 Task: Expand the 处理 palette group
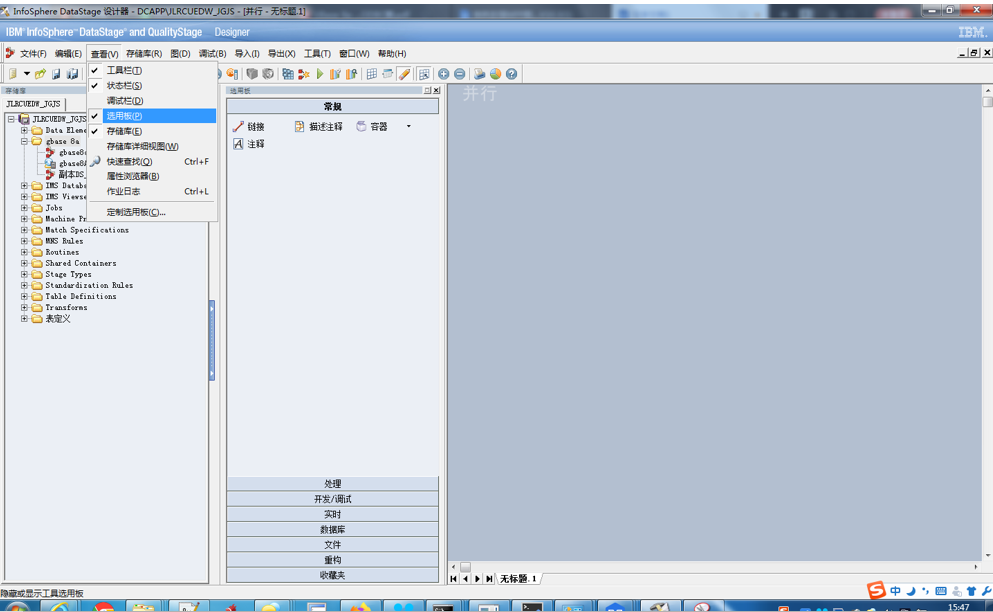tap(332, 483)
